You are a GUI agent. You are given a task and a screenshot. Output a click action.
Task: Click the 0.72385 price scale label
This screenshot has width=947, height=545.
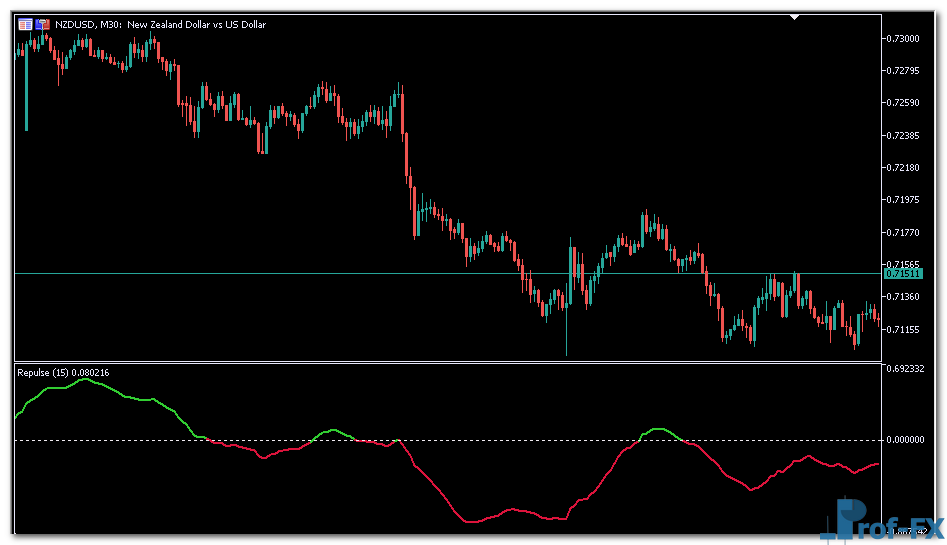904,135
